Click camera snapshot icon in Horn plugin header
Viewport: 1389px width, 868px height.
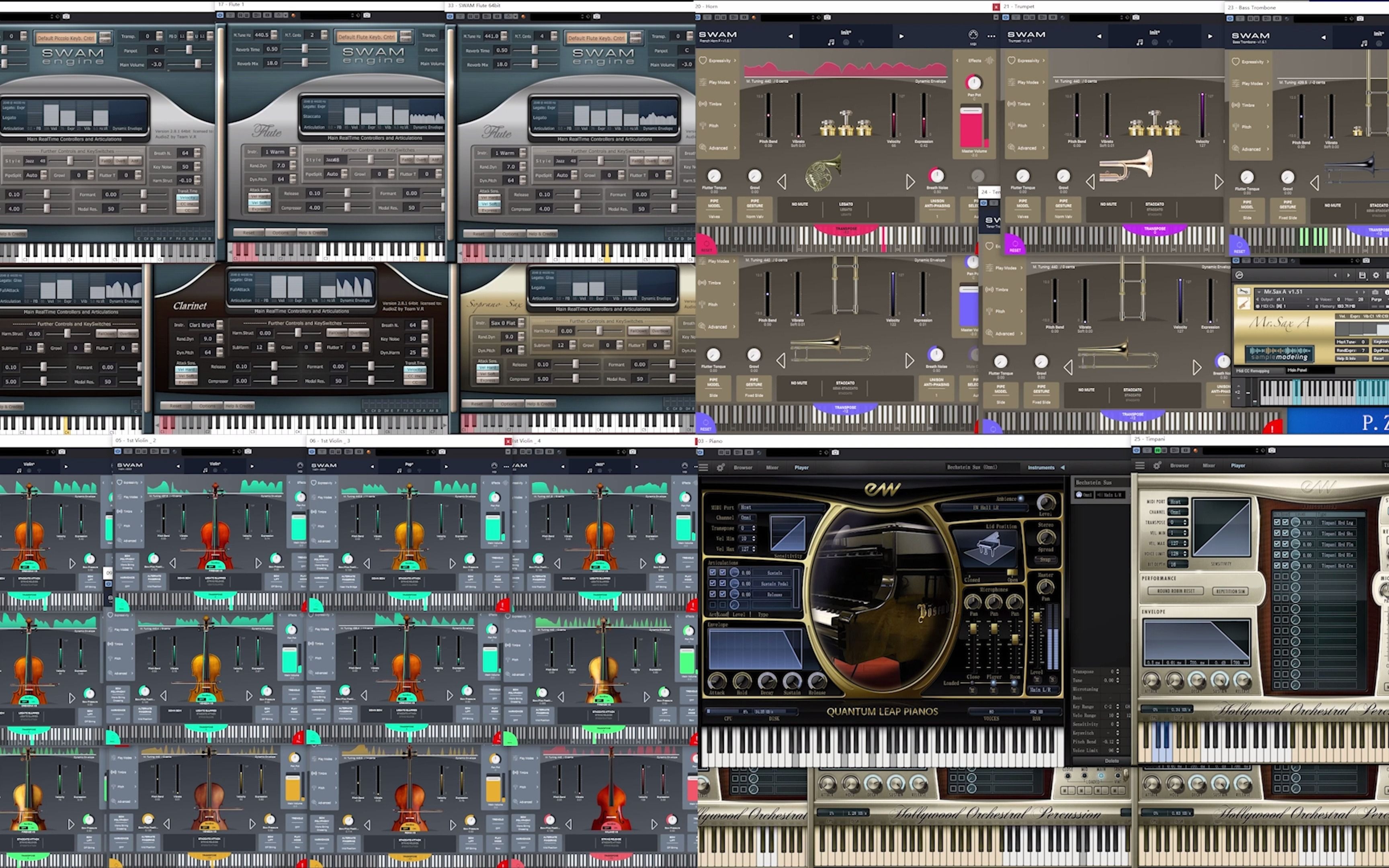click(x=827, y=17)
